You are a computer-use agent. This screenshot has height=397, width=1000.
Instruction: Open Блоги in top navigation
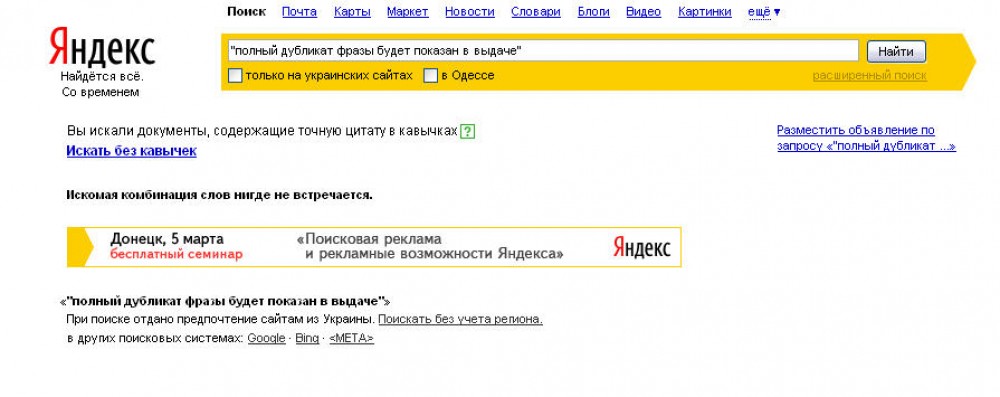pos(593,11)
